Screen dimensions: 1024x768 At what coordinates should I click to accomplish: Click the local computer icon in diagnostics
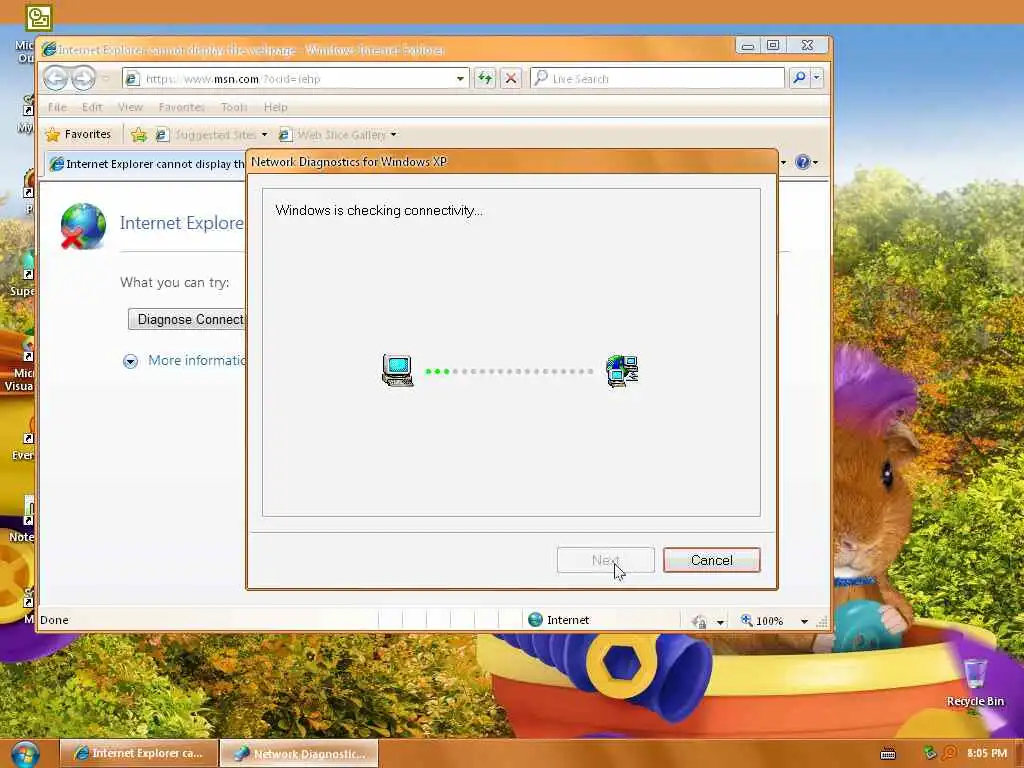[x=397, y=370]
